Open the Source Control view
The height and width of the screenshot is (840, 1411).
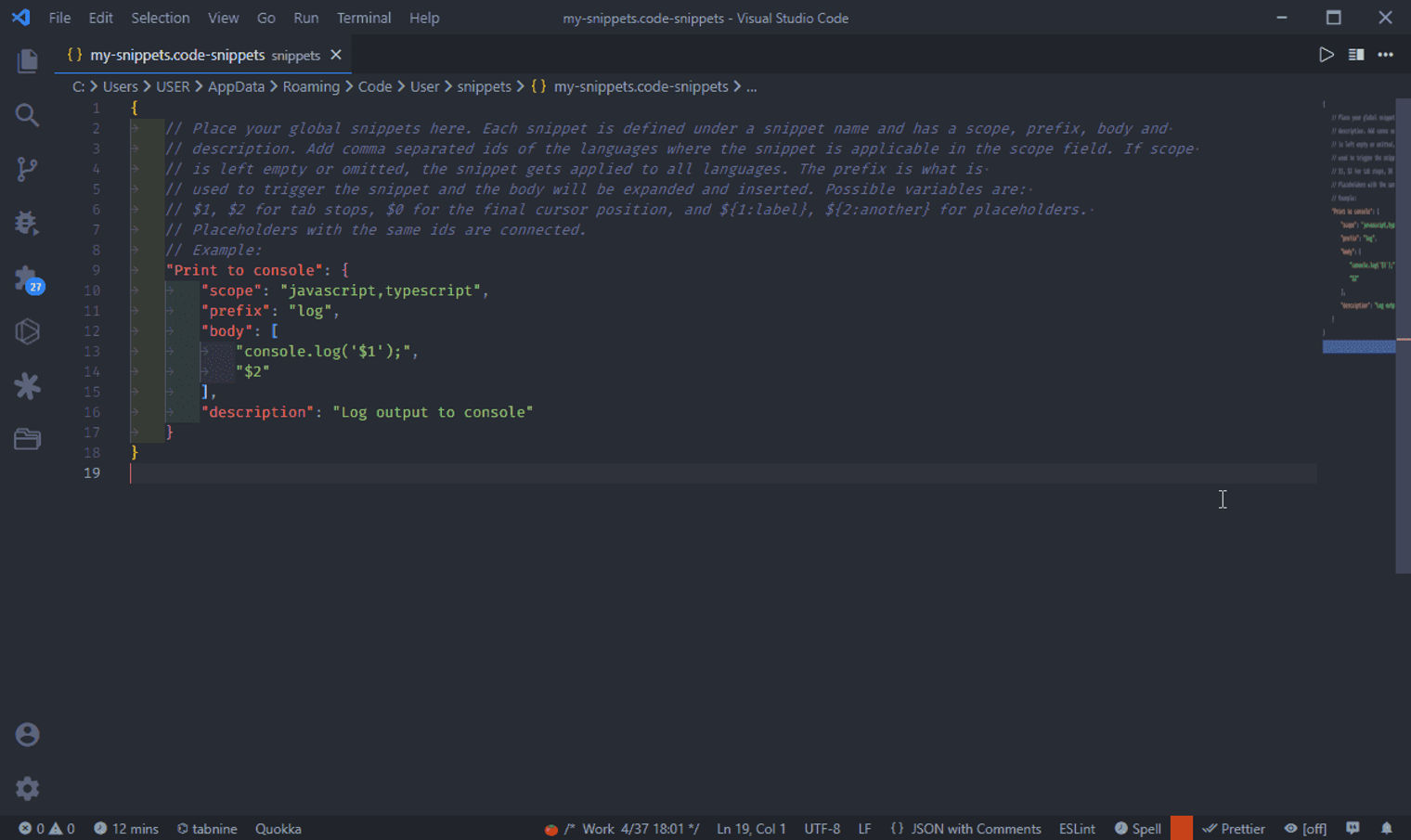(x=27, y=169)
